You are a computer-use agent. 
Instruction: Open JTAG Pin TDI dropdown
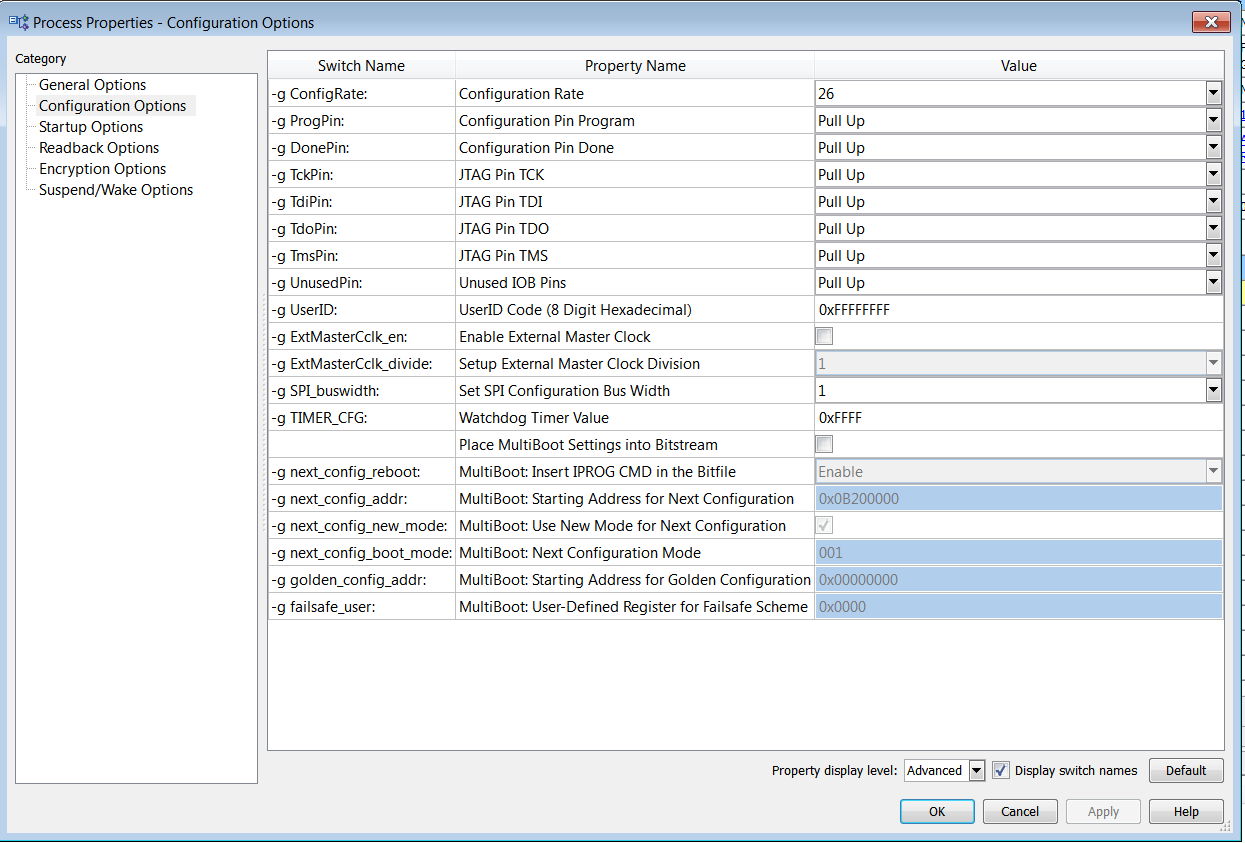coord(1213,201)
